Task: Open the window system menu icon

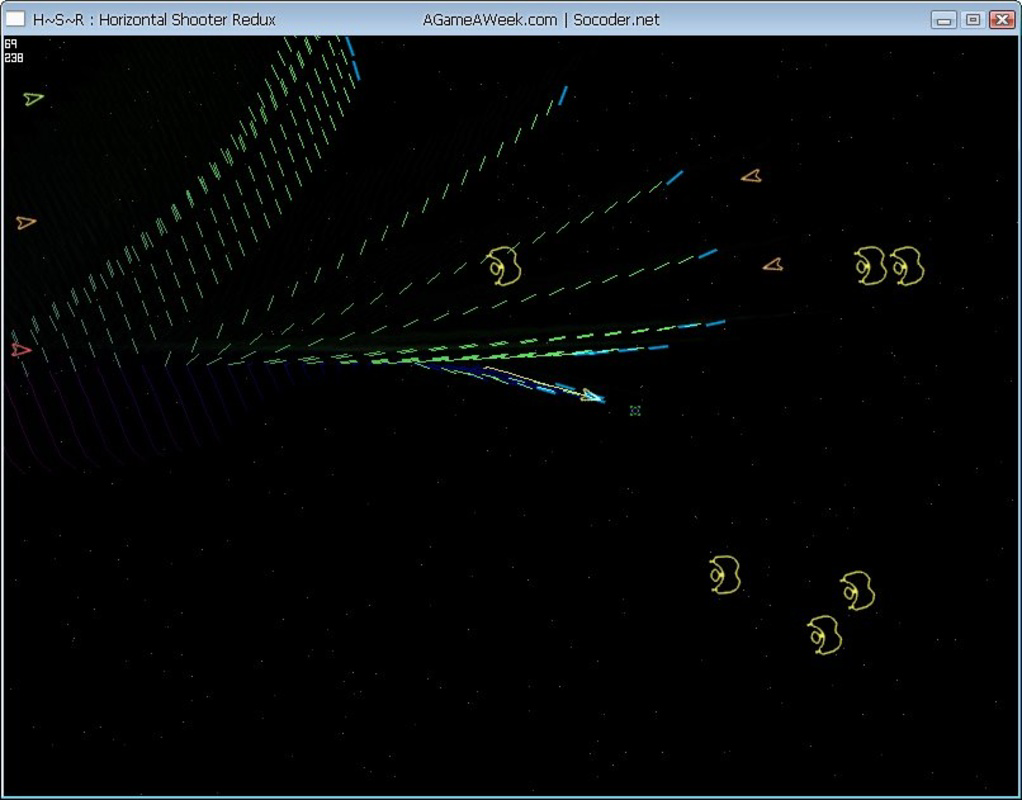Action: pos(15,20)
